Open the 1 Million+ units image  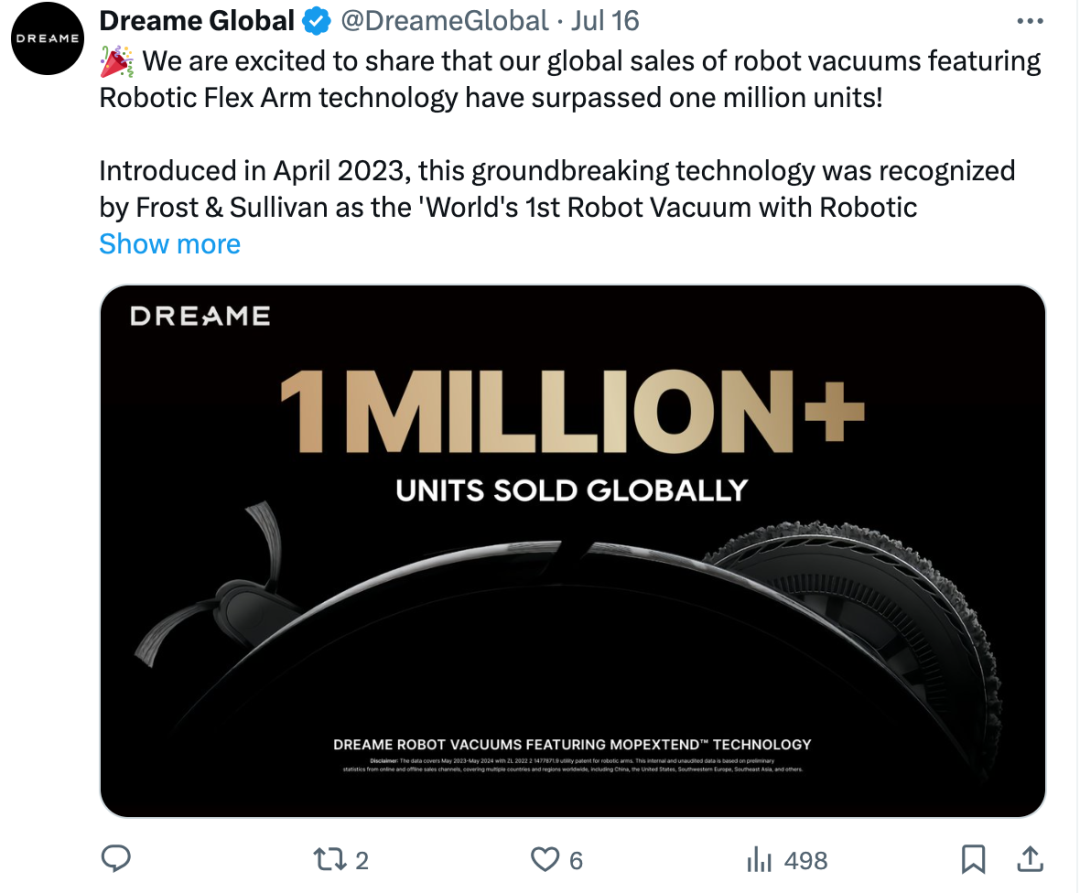572,551
